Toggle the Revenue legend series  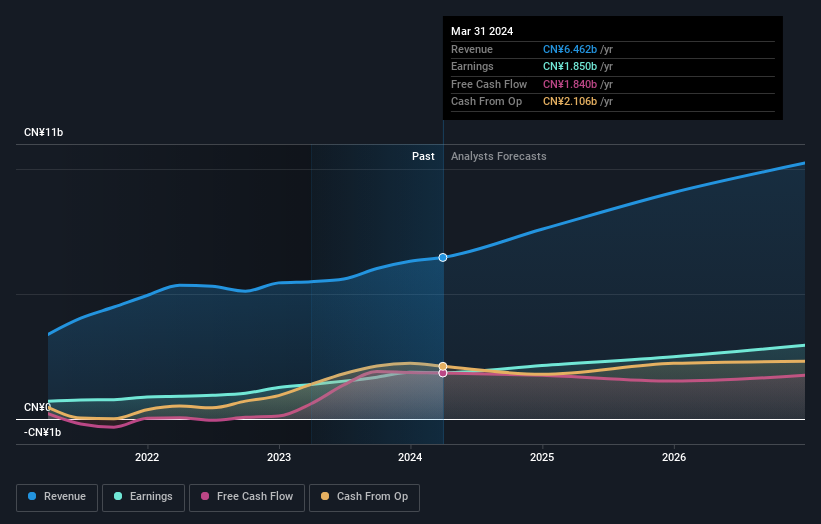[x=57, y=497]
